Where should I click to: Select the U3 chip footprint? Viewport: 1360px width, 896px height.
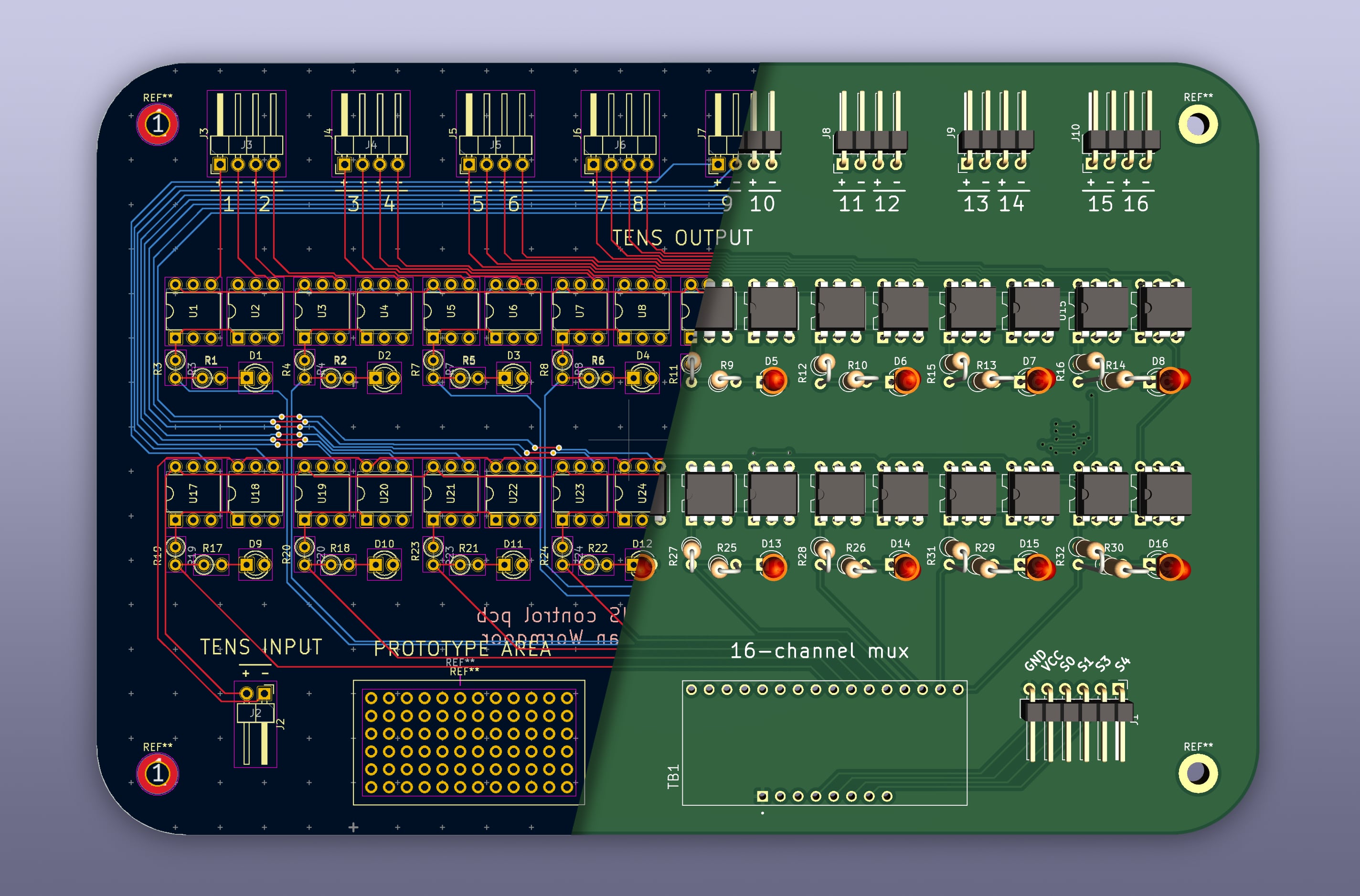322,311
